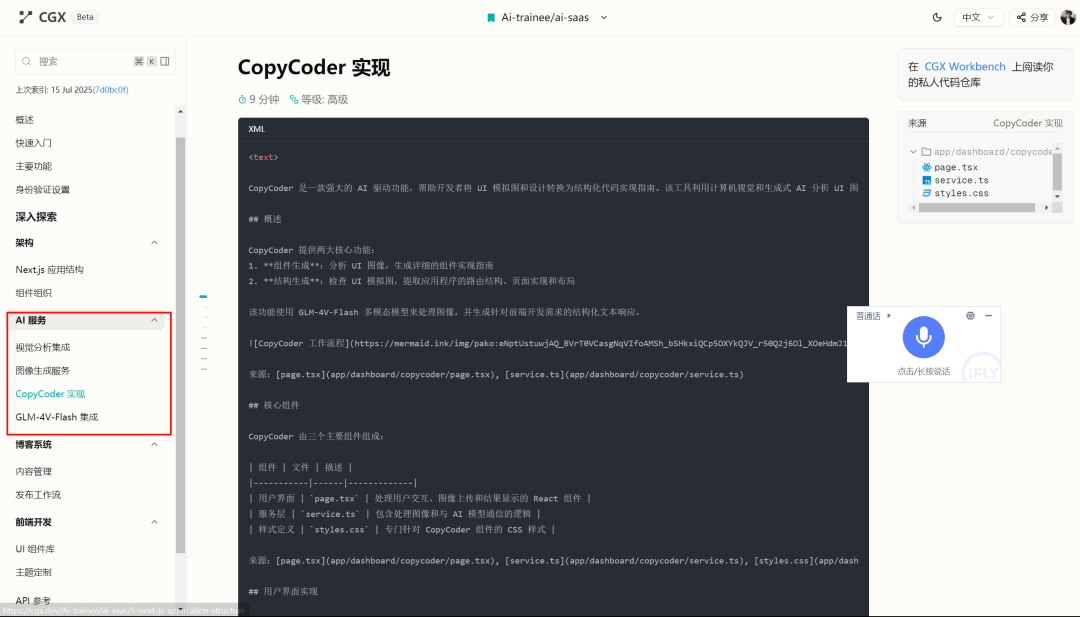The width and height of the screenshot is (1080, 617).
Task: Click source tree scroll-down arrow
Action: [x=1058, y=197]
